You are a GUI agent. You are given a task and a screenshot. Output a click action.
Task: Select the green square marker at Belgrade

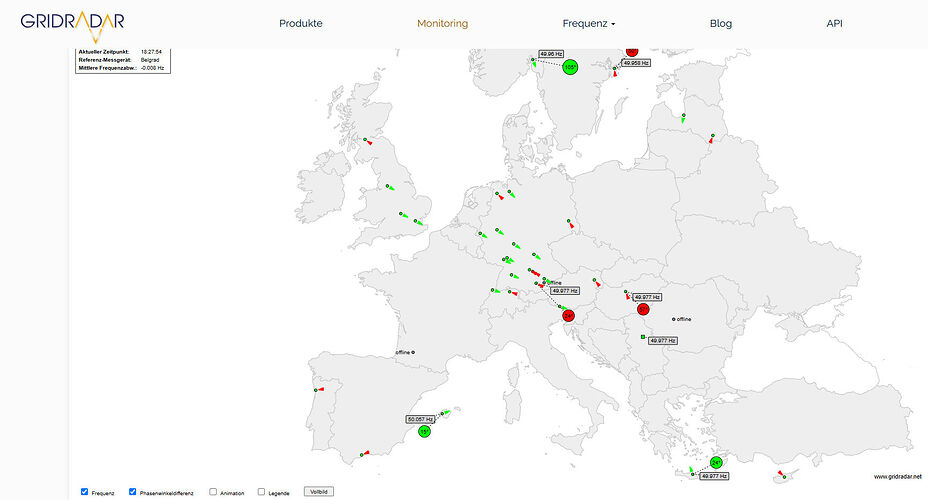click(643, 337)
